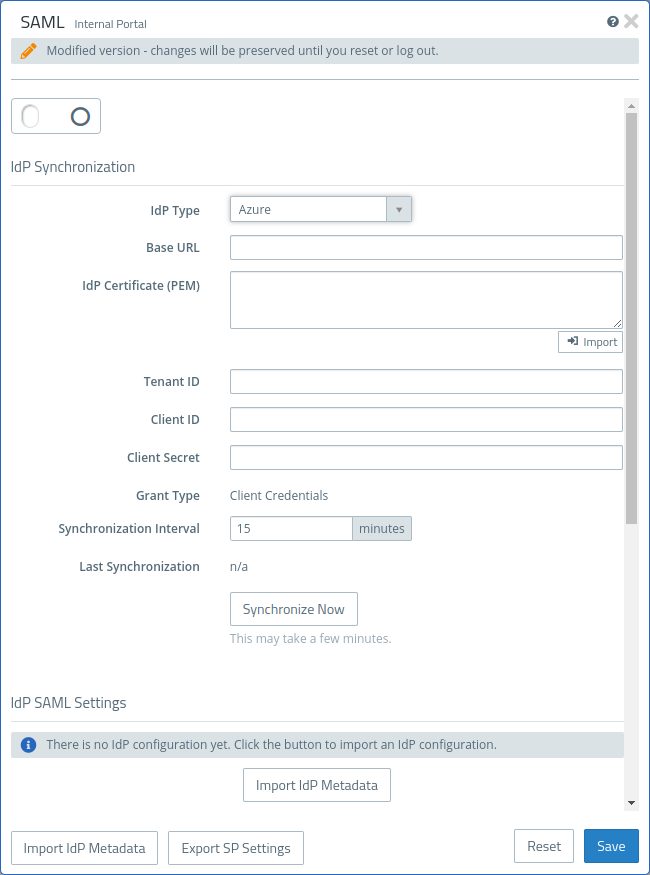Export the SP Settings

pyautogui.click(x=236, y=848)
